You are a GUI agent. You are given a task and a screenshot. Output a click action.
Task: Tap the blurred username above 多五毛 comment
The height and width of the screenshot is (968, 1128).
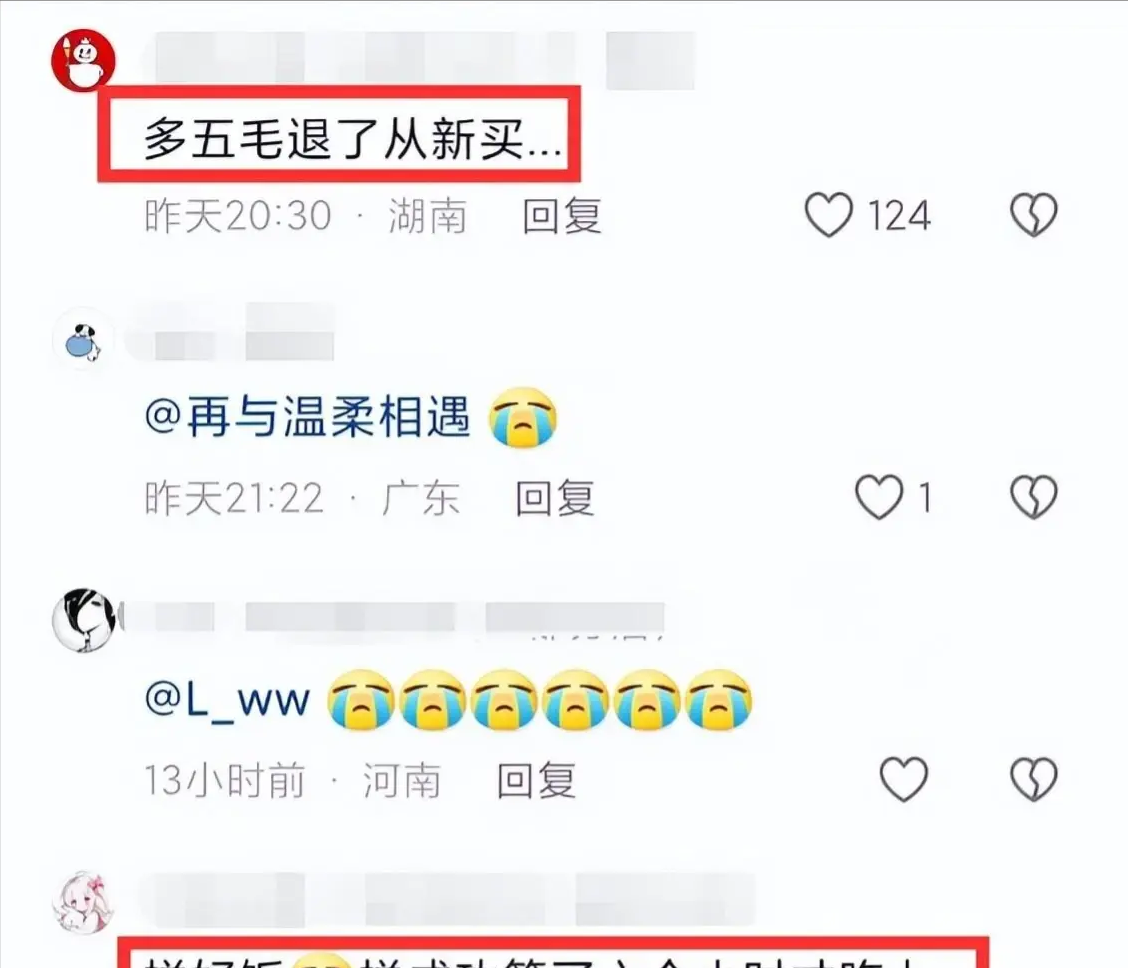[424, 59]
